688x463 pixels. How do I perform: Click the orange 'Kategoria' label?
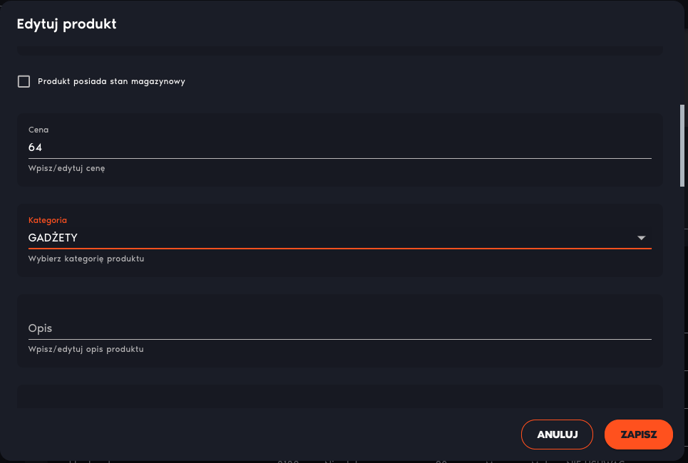[x=47, y=220]
